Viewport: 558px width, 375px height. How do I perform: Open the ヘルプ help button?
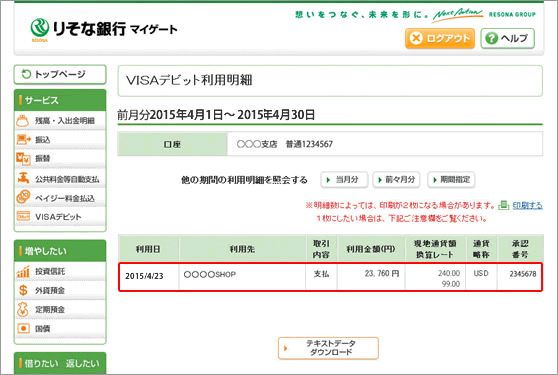coord(507,38)
